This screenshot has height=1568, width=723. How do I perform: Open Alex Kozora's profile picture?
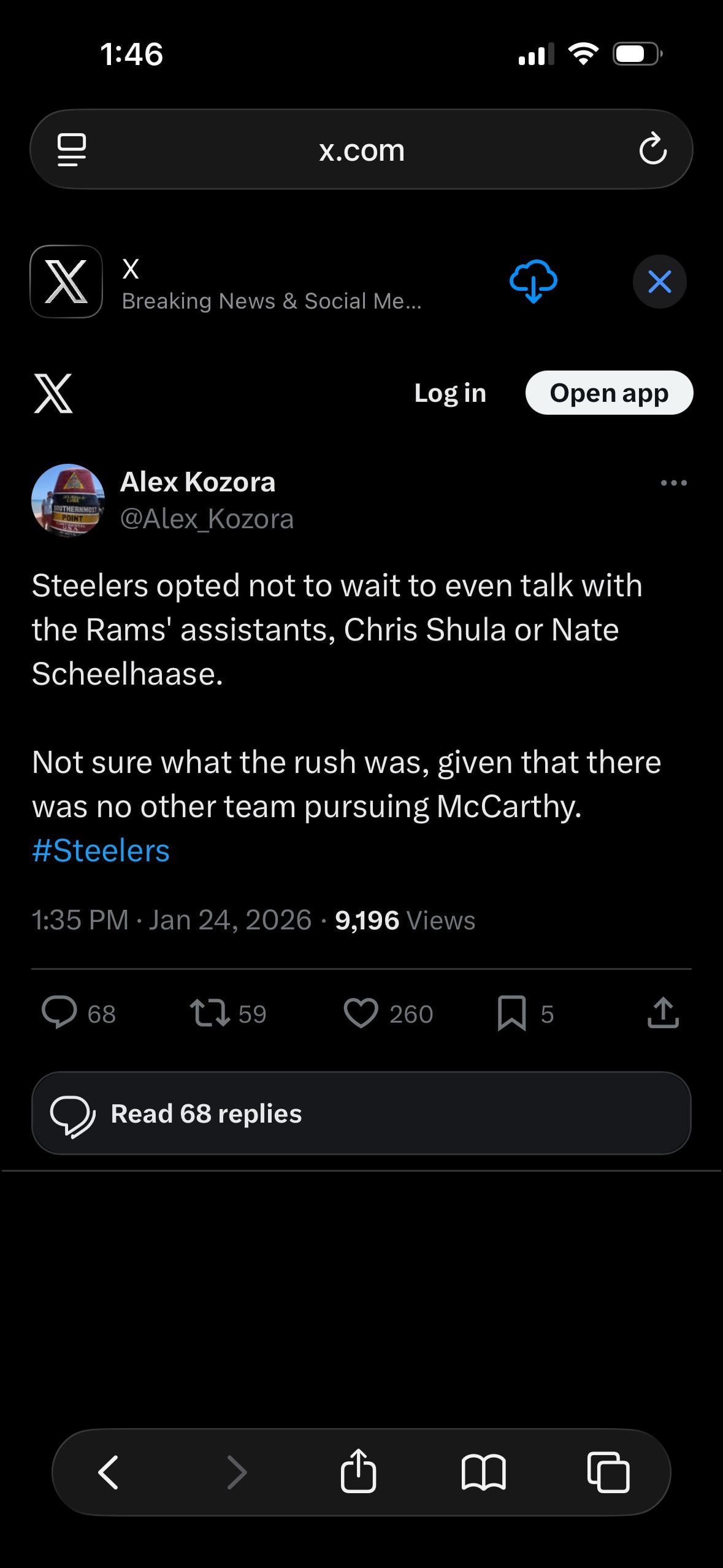point(68,501)
